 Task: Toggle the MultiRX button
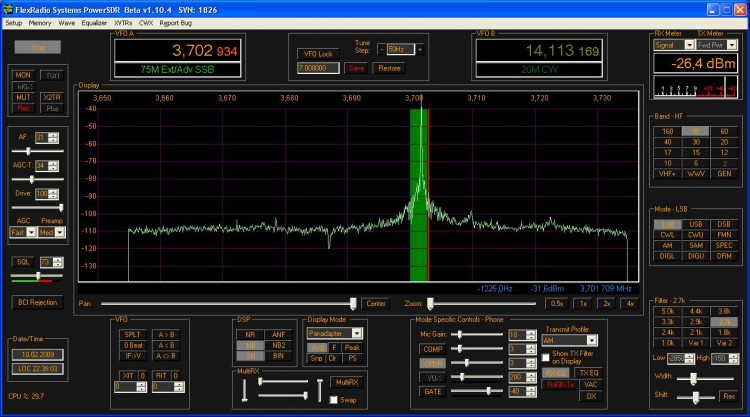347,382
